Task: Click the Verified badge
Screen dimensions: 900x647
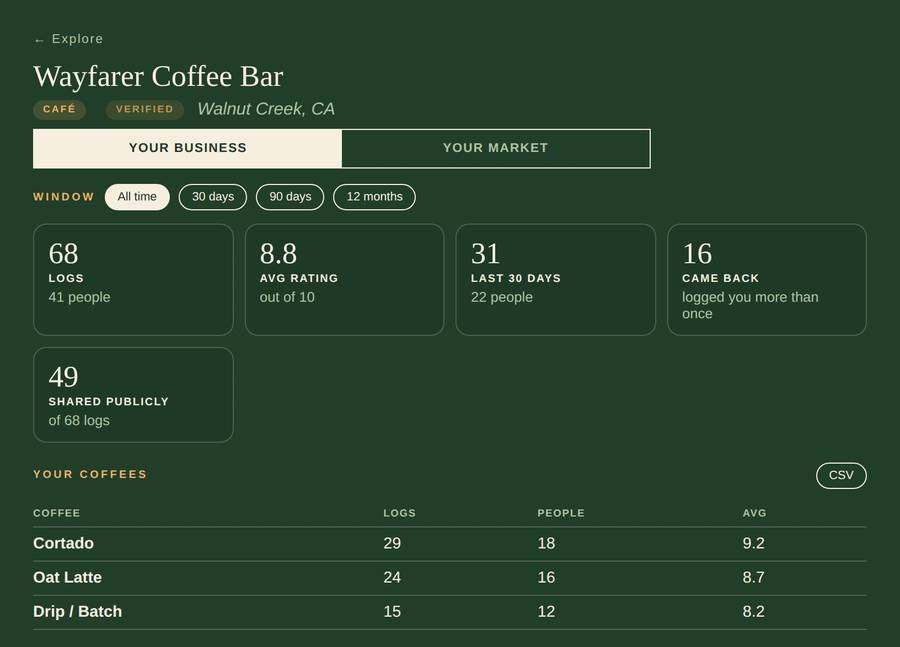Action: [x=145, y=109]
